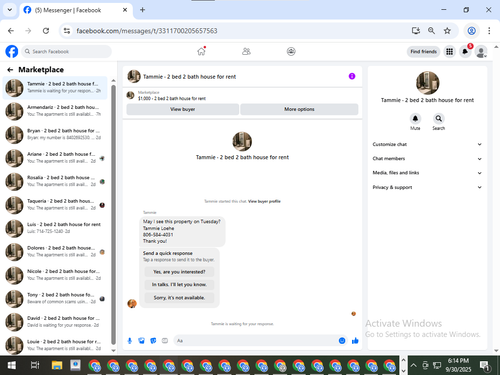Click the conversation list scrollbar
Viewport: 500px width, 375px height.
click(113, 215)
